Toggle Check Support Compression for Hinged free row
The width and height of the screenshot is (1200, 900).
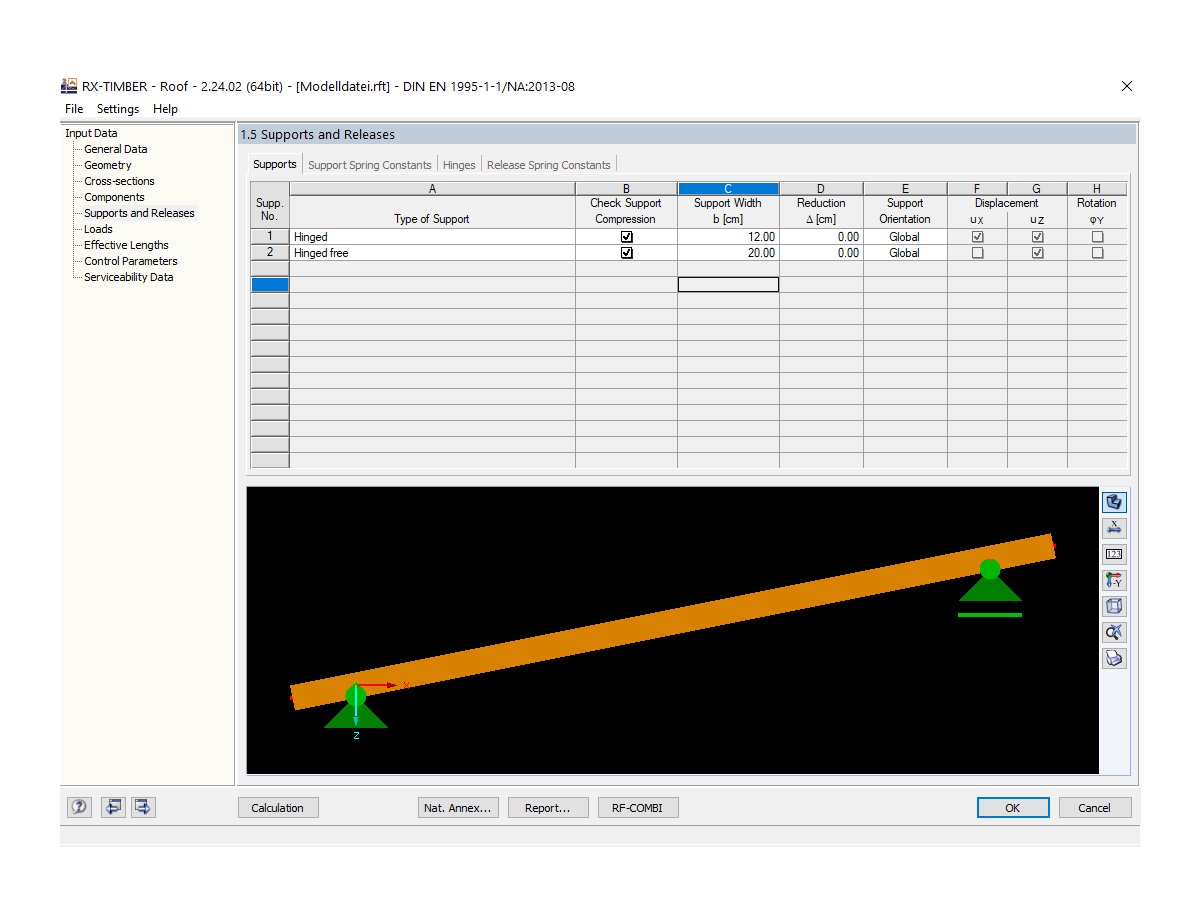[627, 253]
